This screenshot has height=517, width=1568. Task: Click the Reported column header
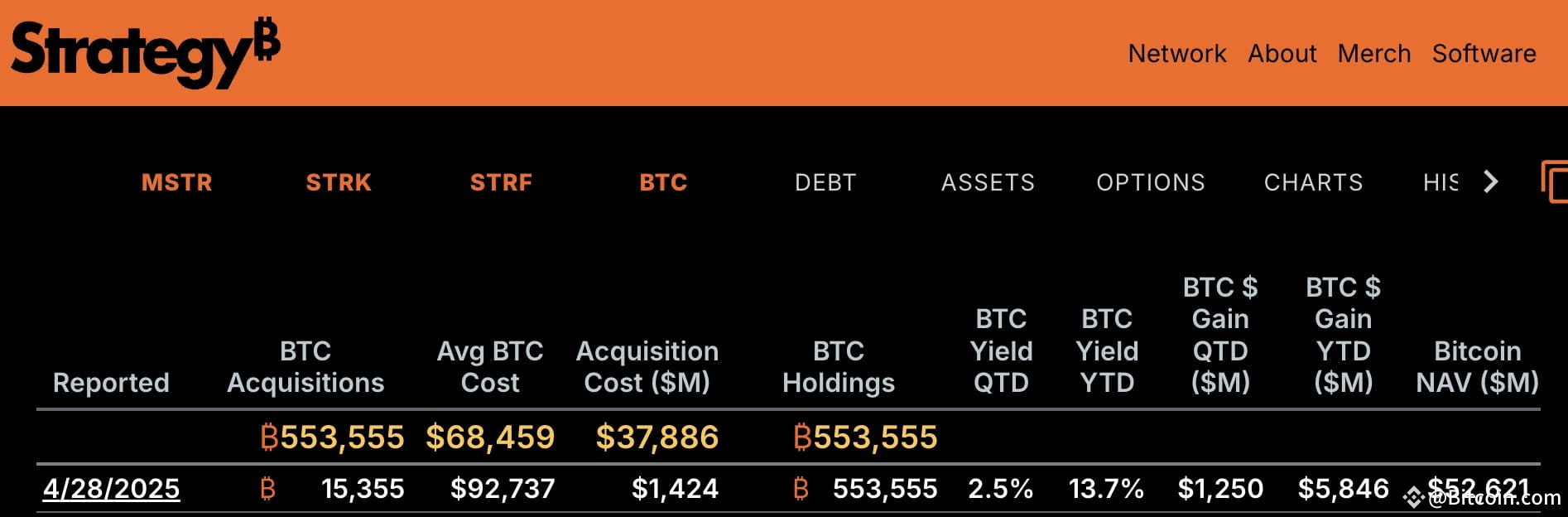pyautogui.click(x=111, y=383)
